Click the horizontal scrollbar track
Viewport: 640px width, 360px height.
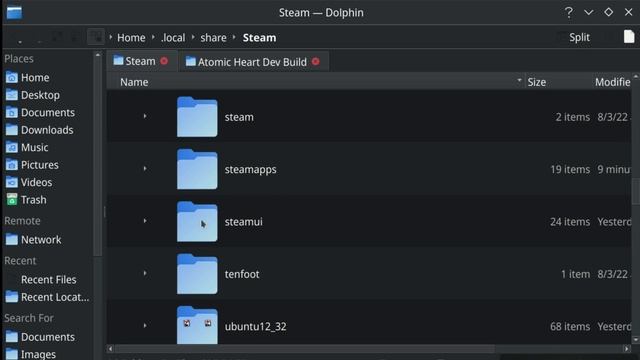tap(369, 349)
